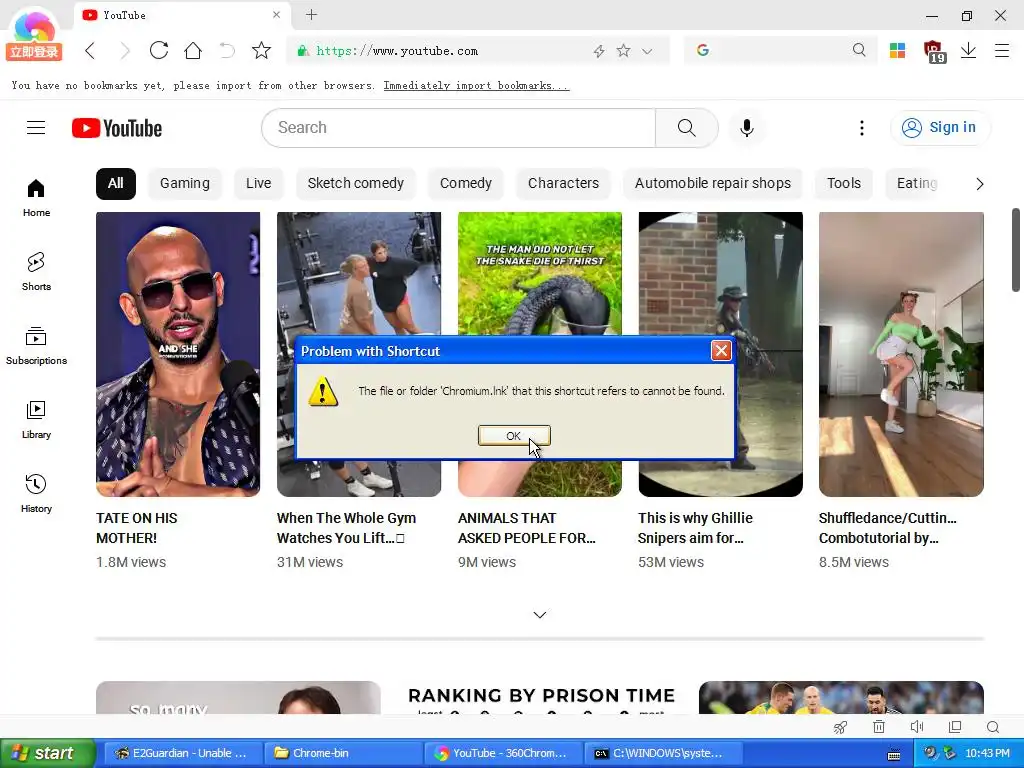Select the All filter chip
This screenshot has height=768, width=1024.
[116, 184]
